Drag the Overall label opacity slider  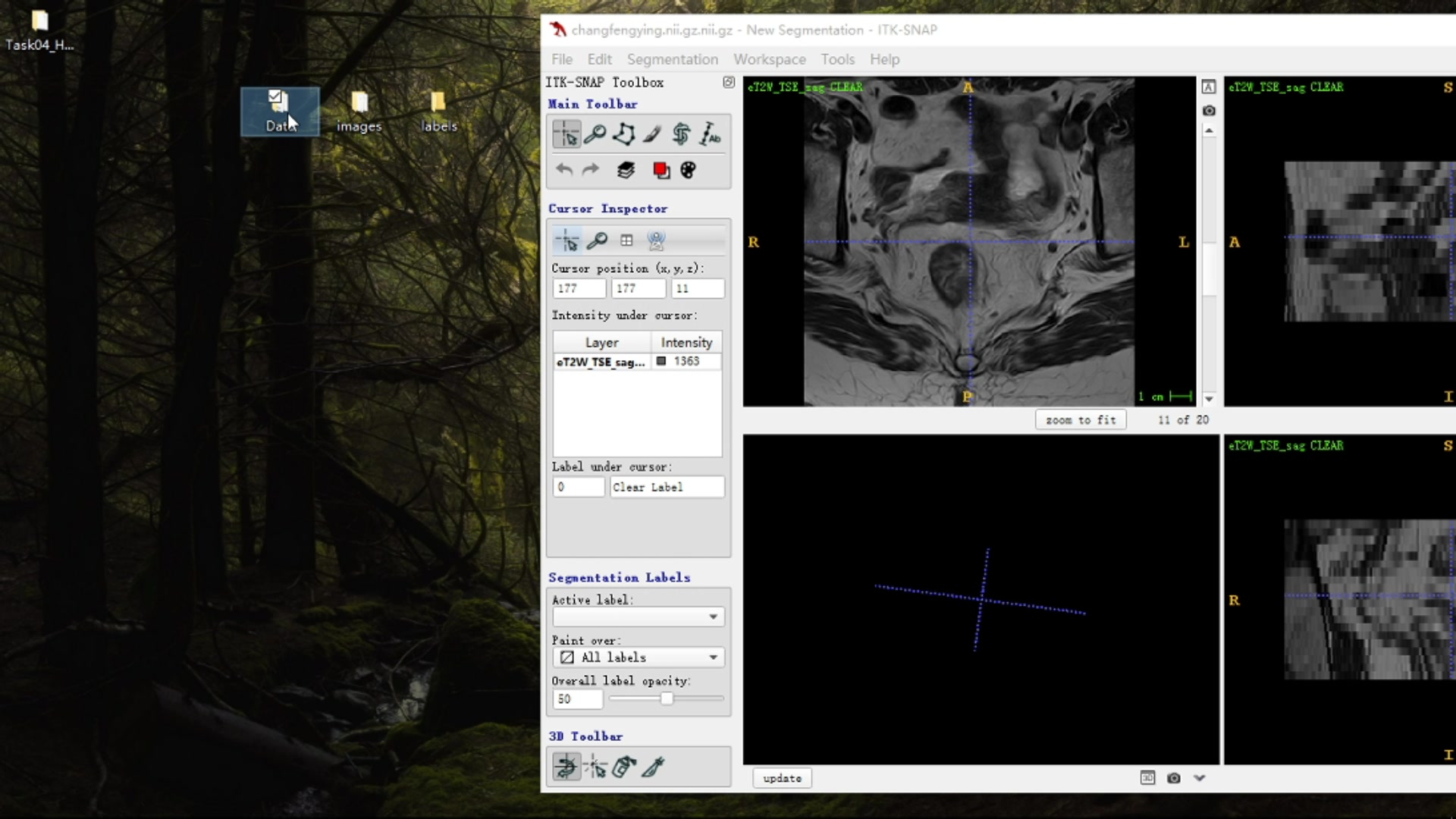pyautogui.click(x=665, y=698)
